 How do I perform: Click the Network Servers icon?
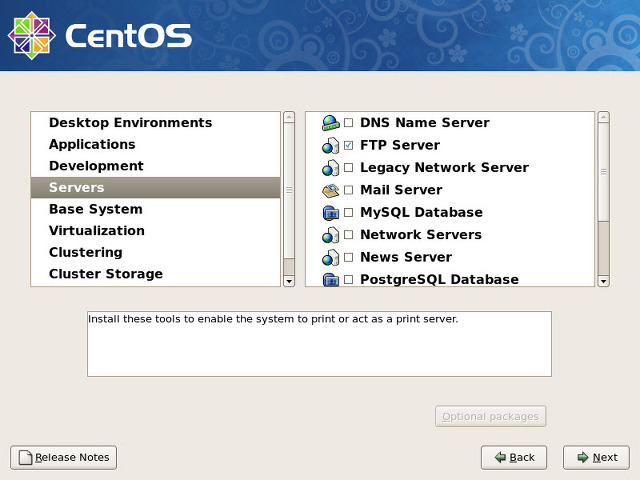pyautogui.click(x=331, y=235)
